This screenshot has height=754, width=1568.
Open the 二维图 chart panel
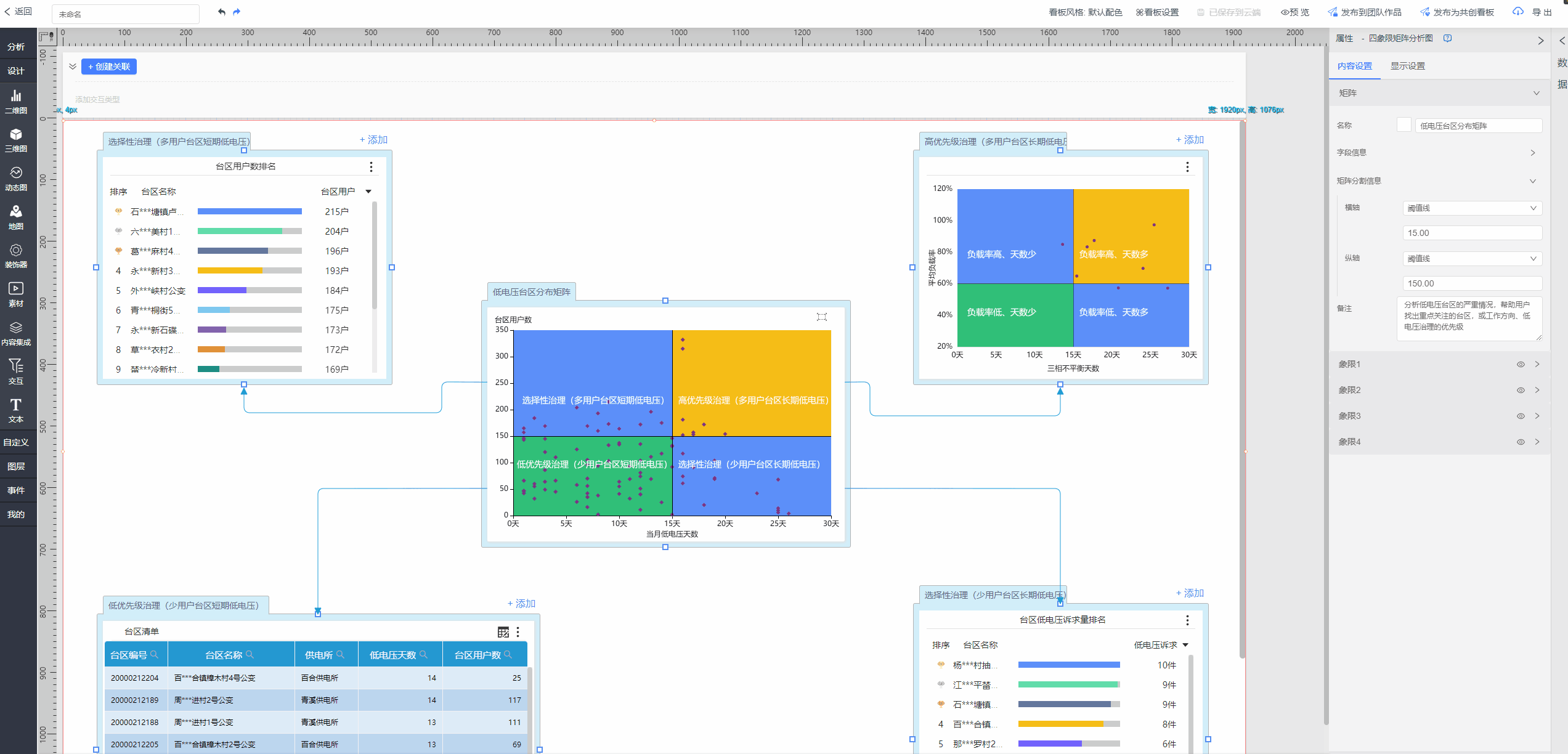pyautogui.click(x=16, y=101)
